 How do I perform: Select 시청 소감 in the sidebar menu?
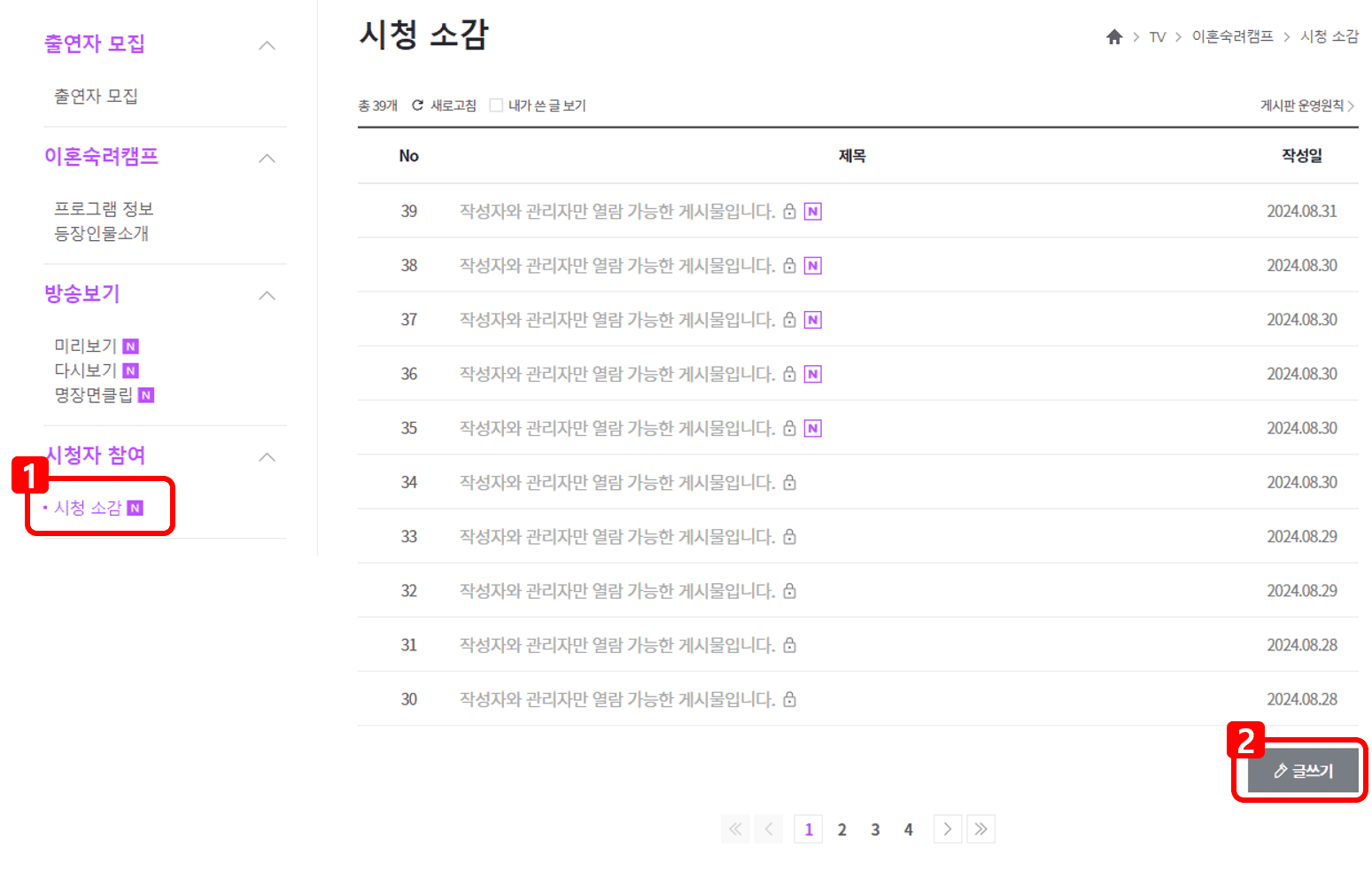click(87, 509)
